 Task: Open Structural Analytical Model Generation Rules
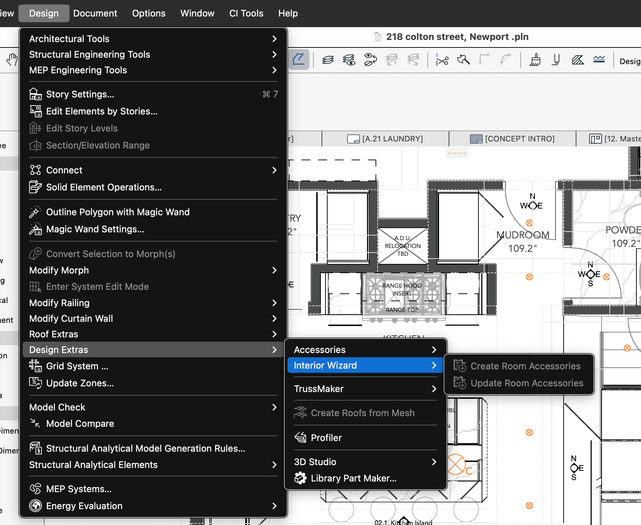145,449
